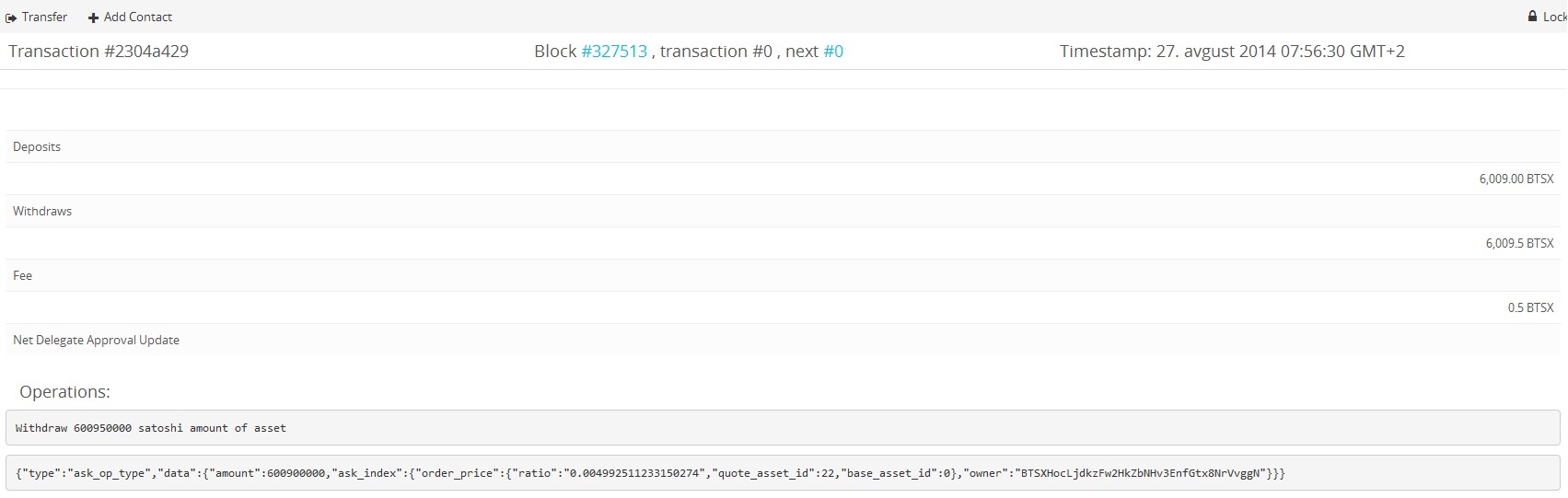Follow the next #0 transaction link
Viewport: 1568px width, 498px height.
[x=832, y=52]
